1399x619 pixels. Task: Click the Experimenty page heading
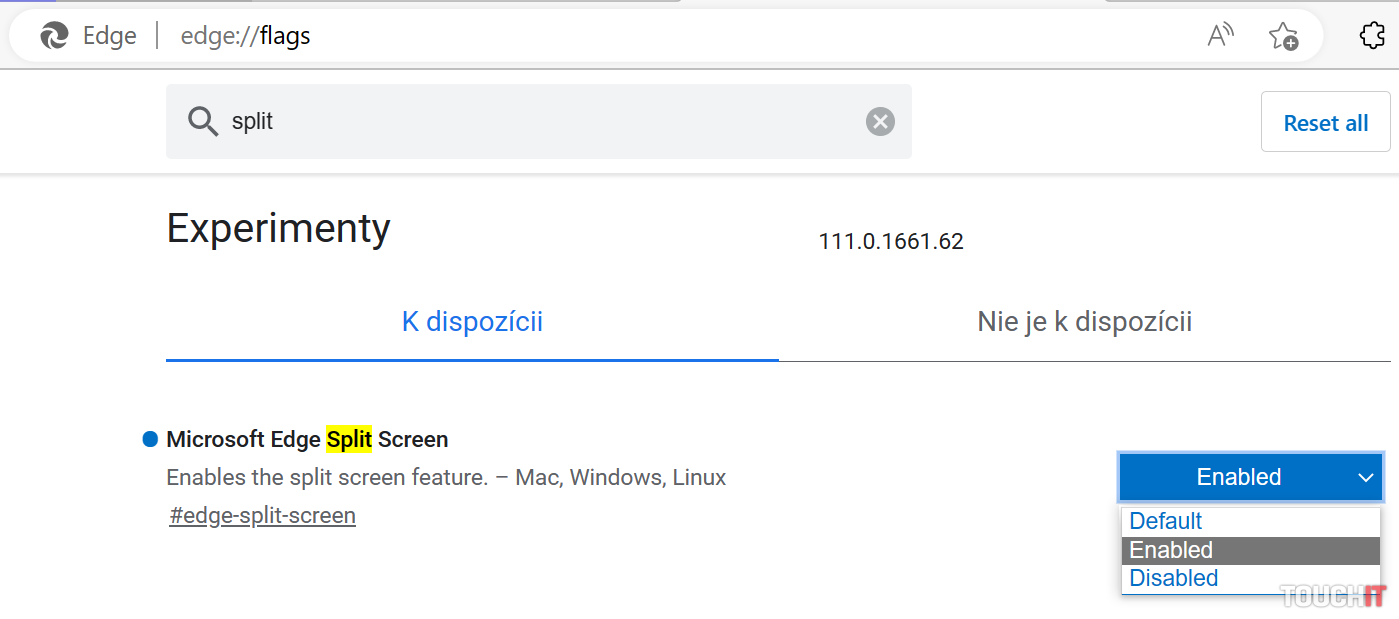pos(278,229)
